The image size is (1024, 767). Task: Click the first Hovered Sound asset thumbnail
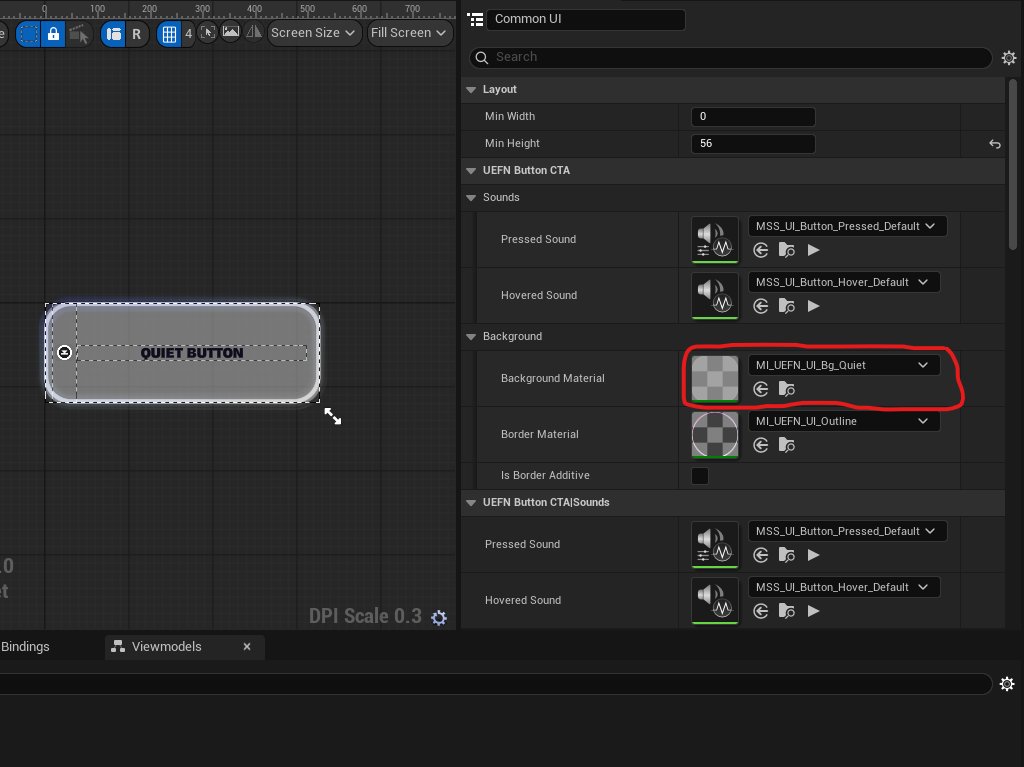[714, 296]
